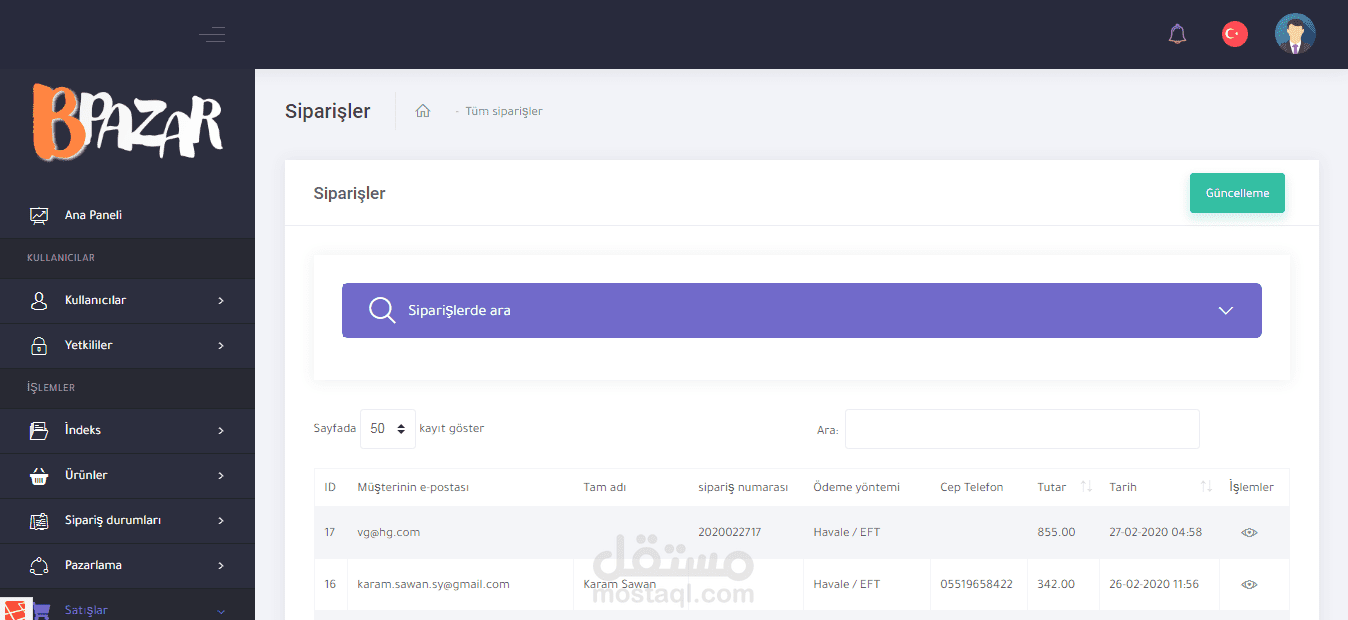Expand İndeks submenu chevron
The width and height of the screenshot is (1348, 620).
pos(221,430)
